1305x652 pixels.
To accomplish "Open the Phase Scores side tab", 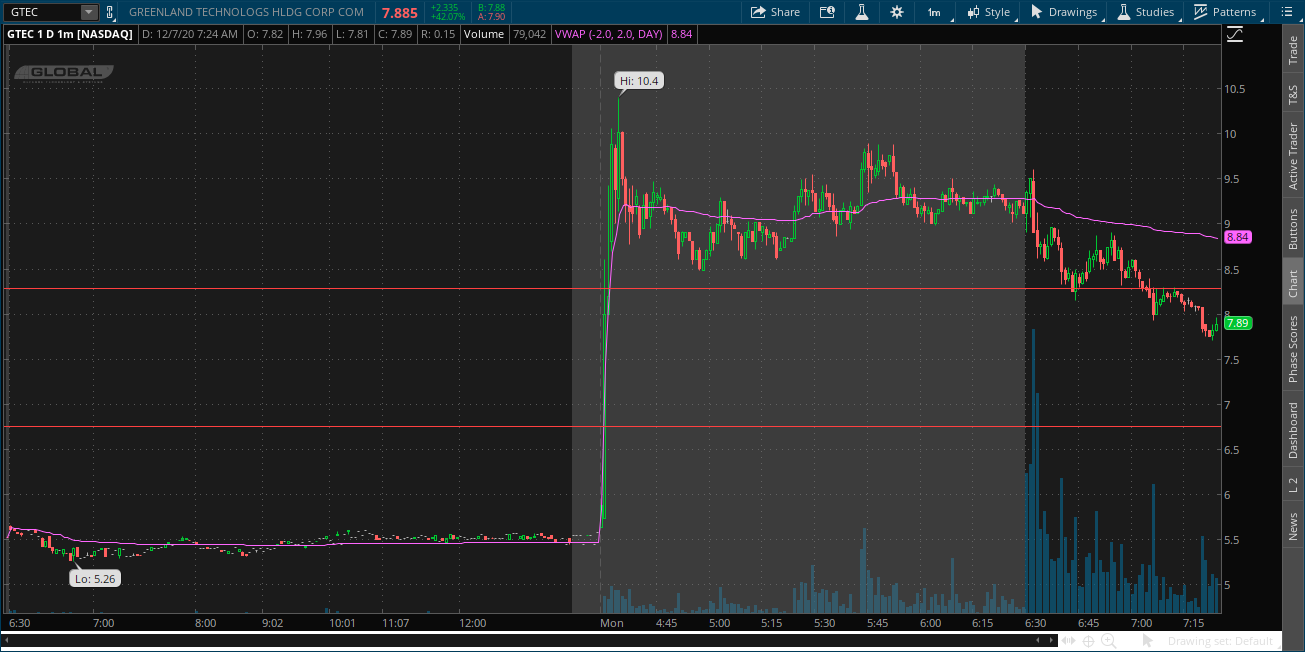I will 1293,348.
